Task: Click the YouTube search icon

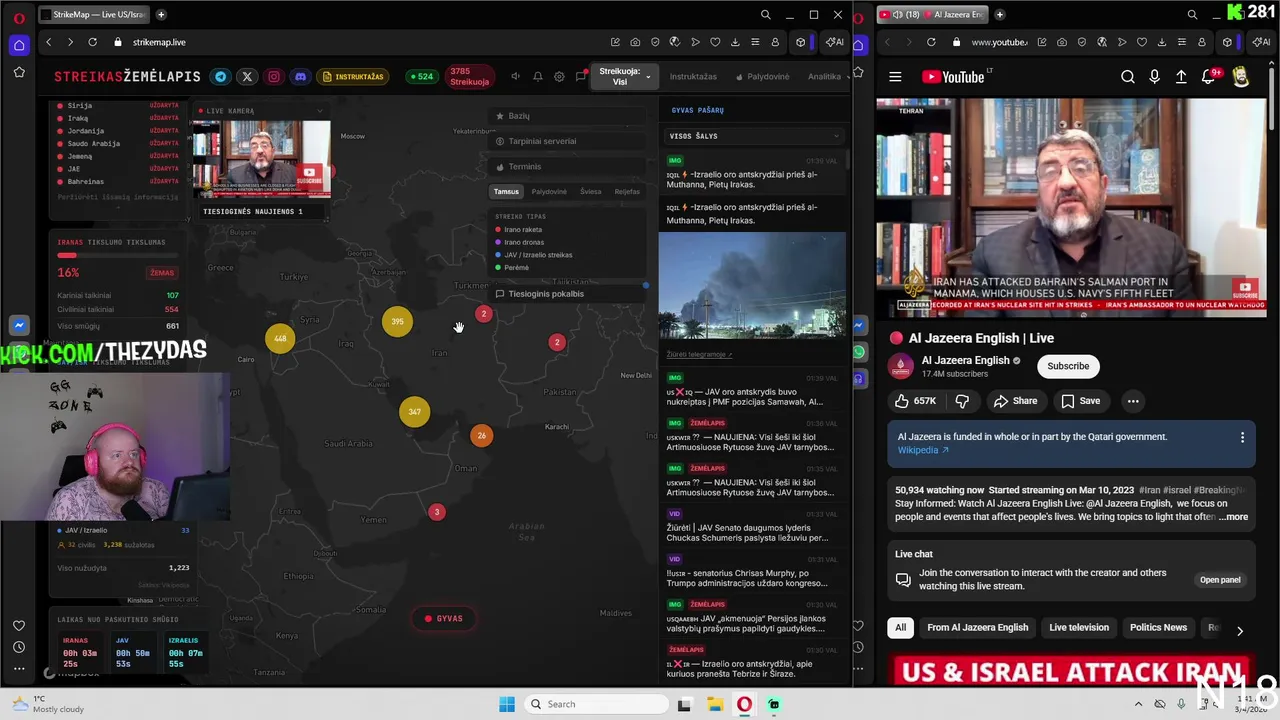Action: click(x=1127, y=77)
